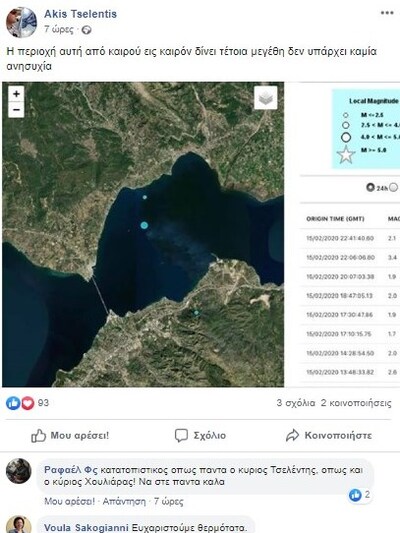Click the thumbs-up Like icon under the post
Screen dimensions: 400x533
tap(38, 435)
